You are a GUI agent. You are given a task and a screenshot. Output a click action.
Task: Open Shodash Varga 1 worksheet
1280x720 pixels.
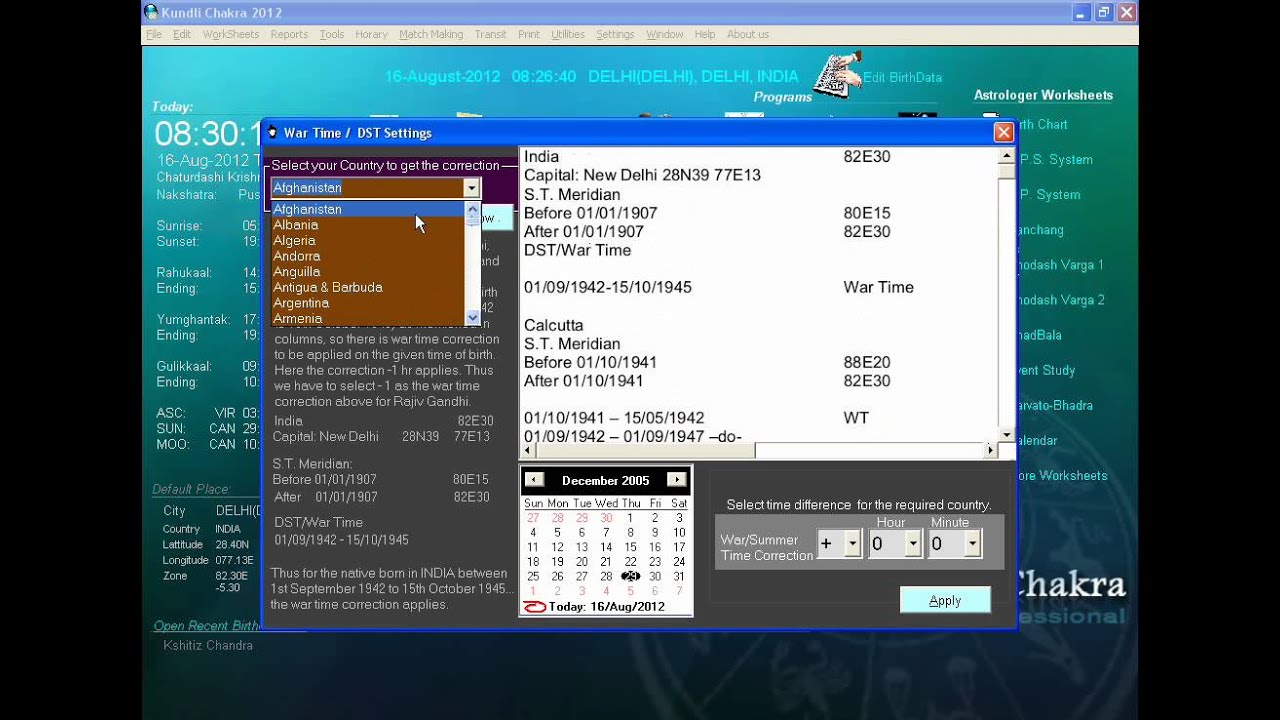coord(1060,265)
